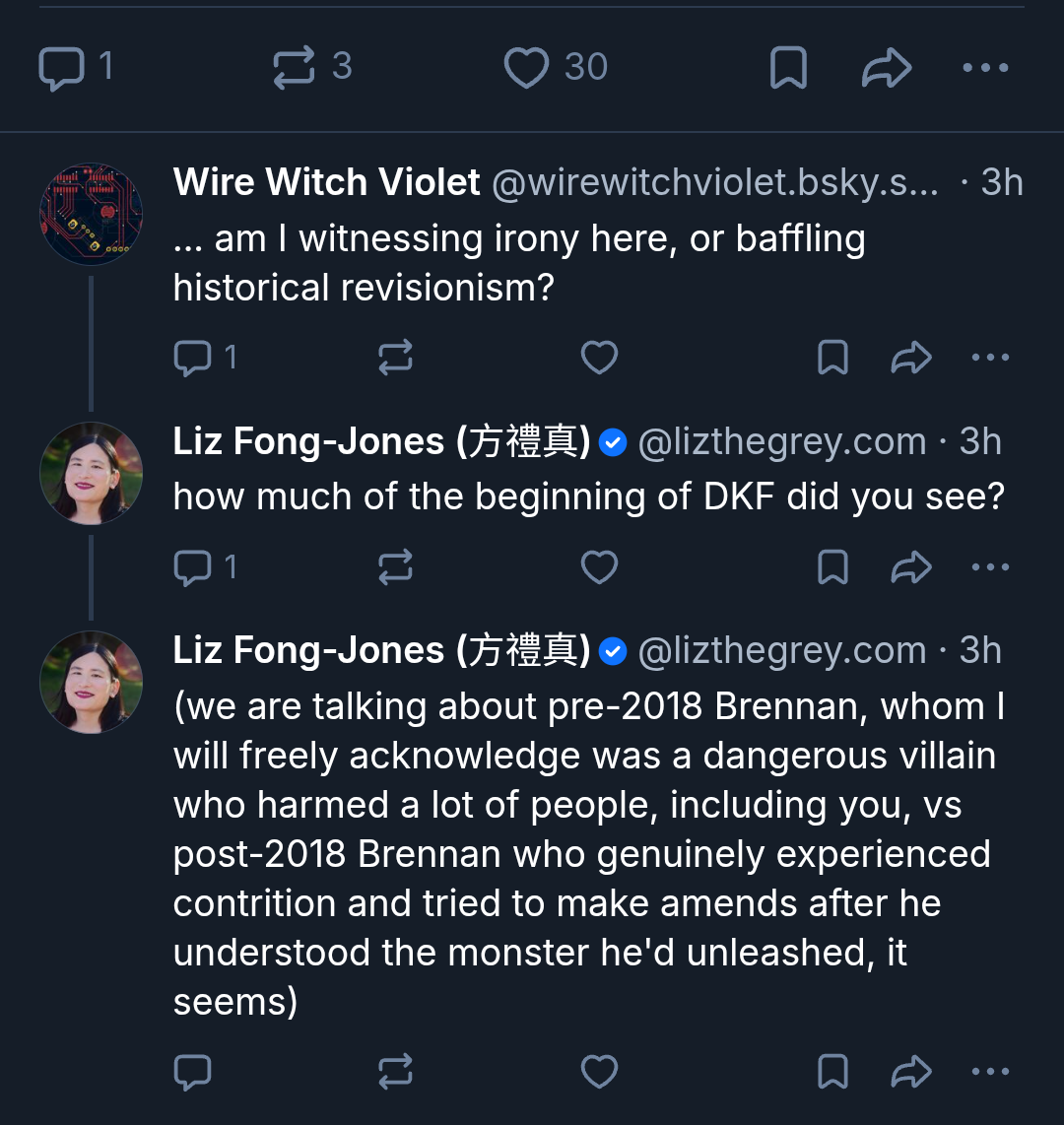Repost Wire Witch Violet's comment
This screenshot has width=1064, height=1125.
click(395, 358)
